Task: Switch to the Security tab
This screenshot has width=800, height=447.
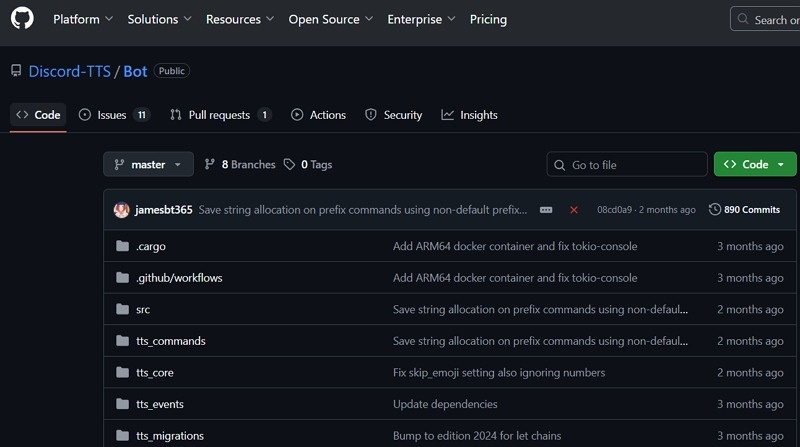Action: (x=393, y=115)
